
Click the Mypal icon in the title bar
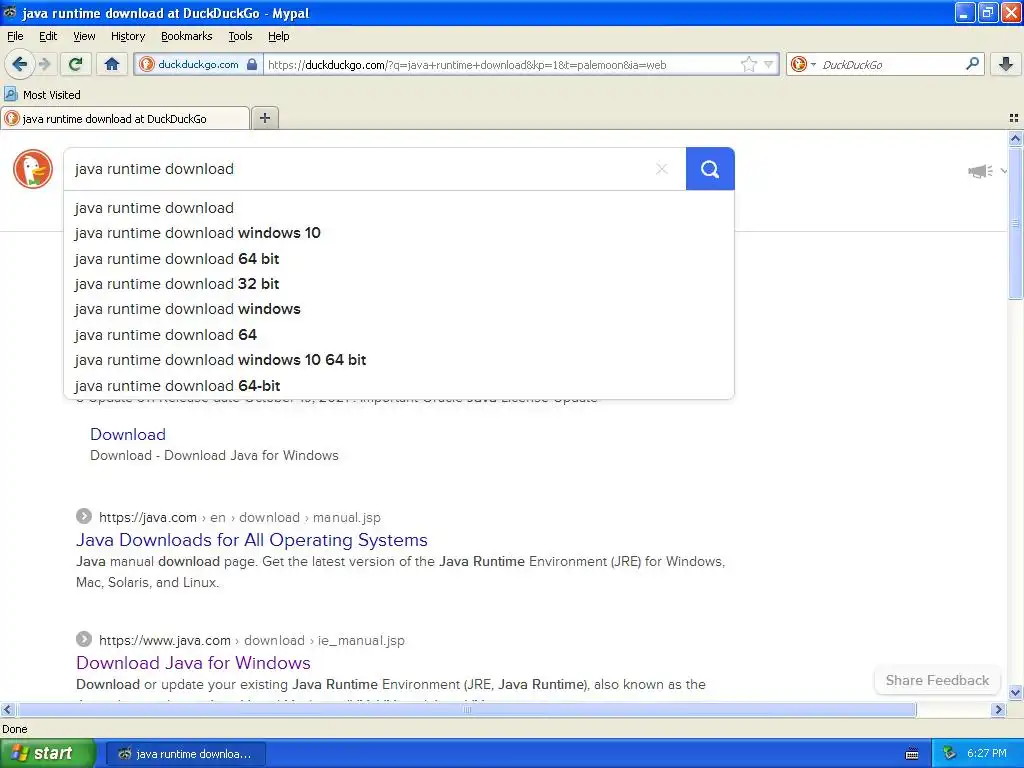(10, 12)
